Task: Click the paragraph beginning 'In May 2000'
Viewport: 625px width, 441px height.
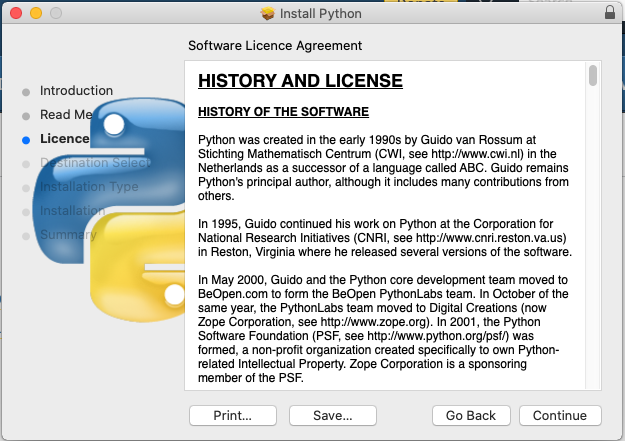Action: (x=383, y=329)
